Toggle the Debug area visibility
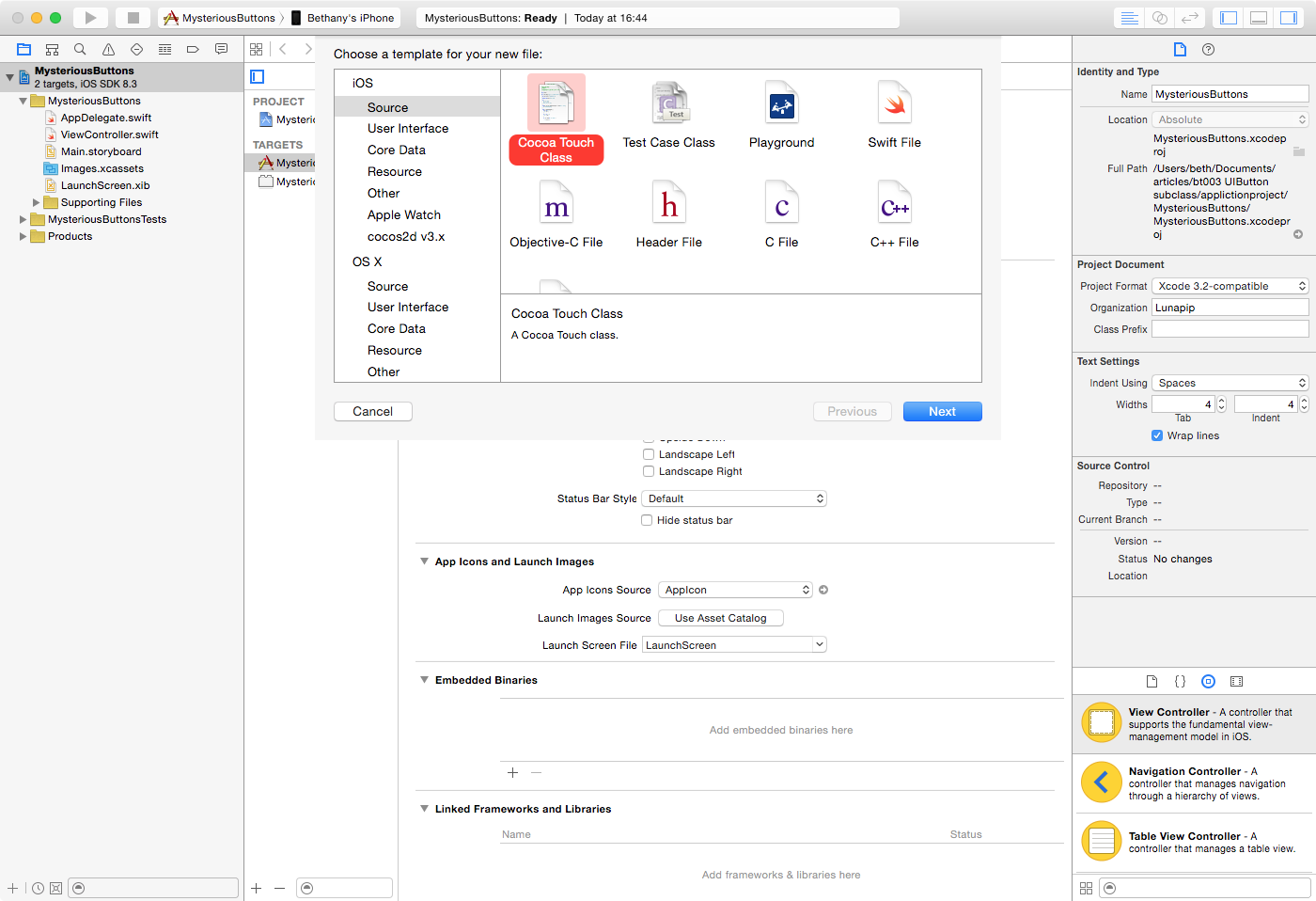The width and height of the screenshot is (1316, 901). coord(1259,18)
